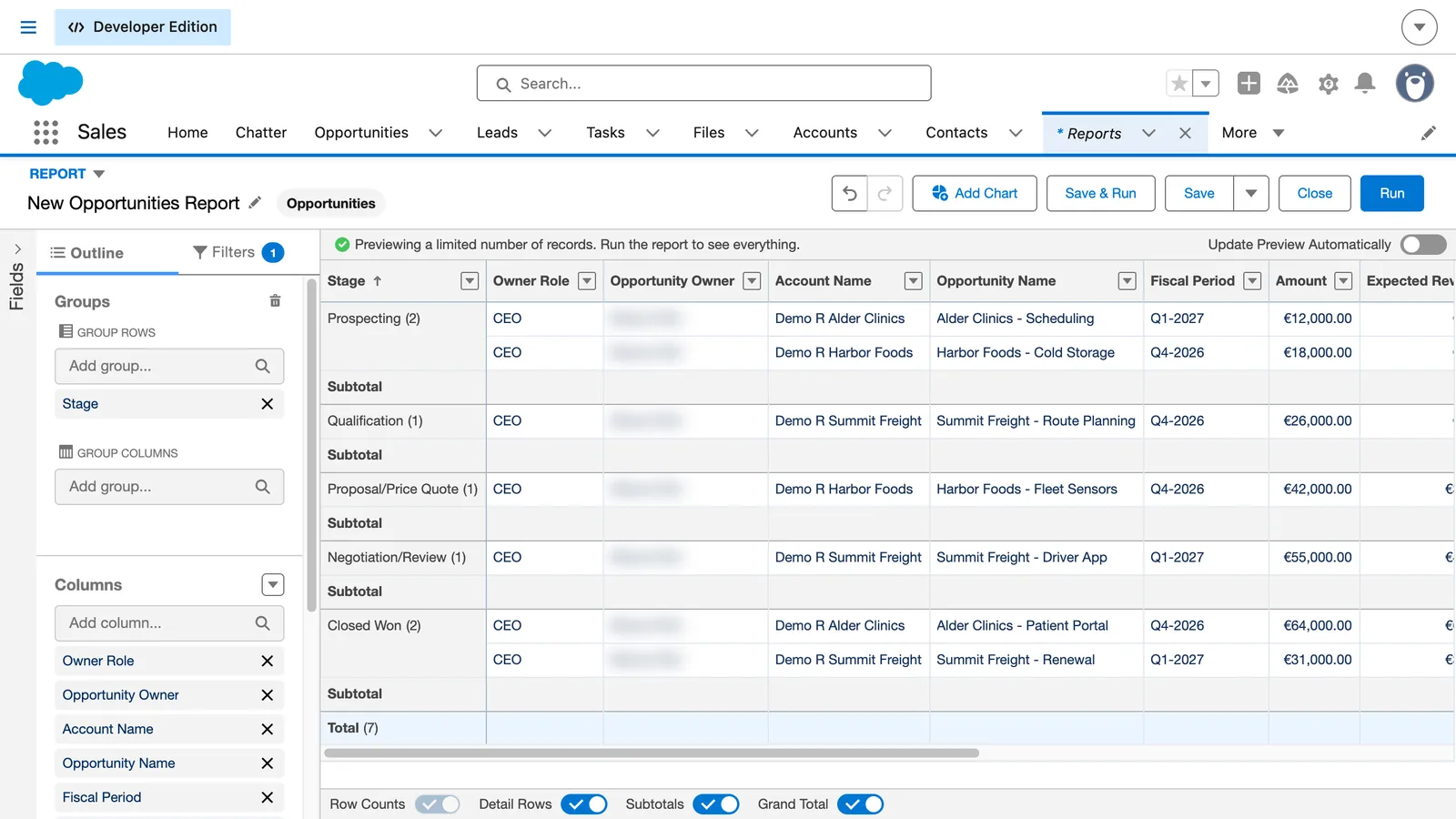
Task: Switch to the Filters tab
Action: click(238, 252)
